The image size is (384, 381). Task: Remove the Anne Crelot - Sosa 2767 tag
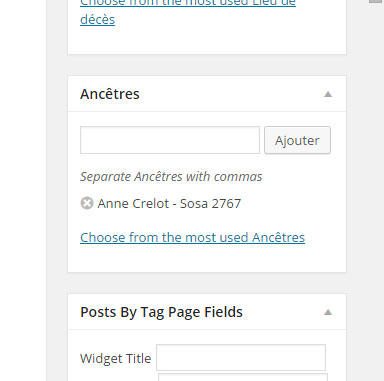pyautogui.click(x=87, y=203)
